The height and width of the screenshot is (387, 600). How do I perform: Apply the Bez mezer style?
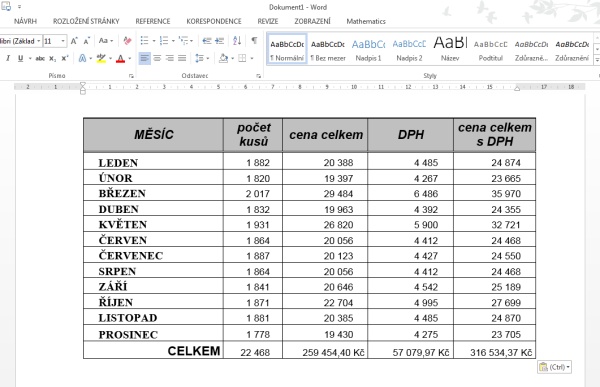(x=328, y=50)
